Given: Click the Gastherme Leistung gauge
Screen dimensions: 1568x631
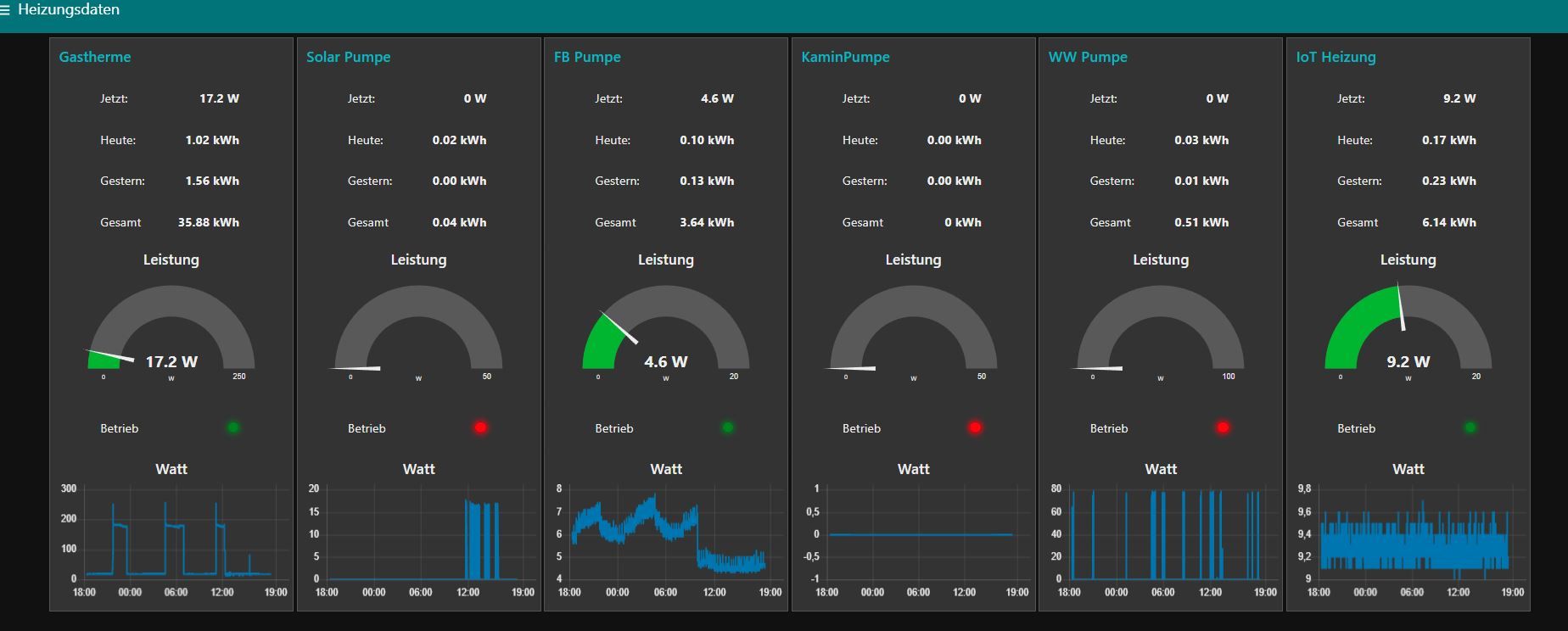Looking at the screenshot, I should click(171, 331).
